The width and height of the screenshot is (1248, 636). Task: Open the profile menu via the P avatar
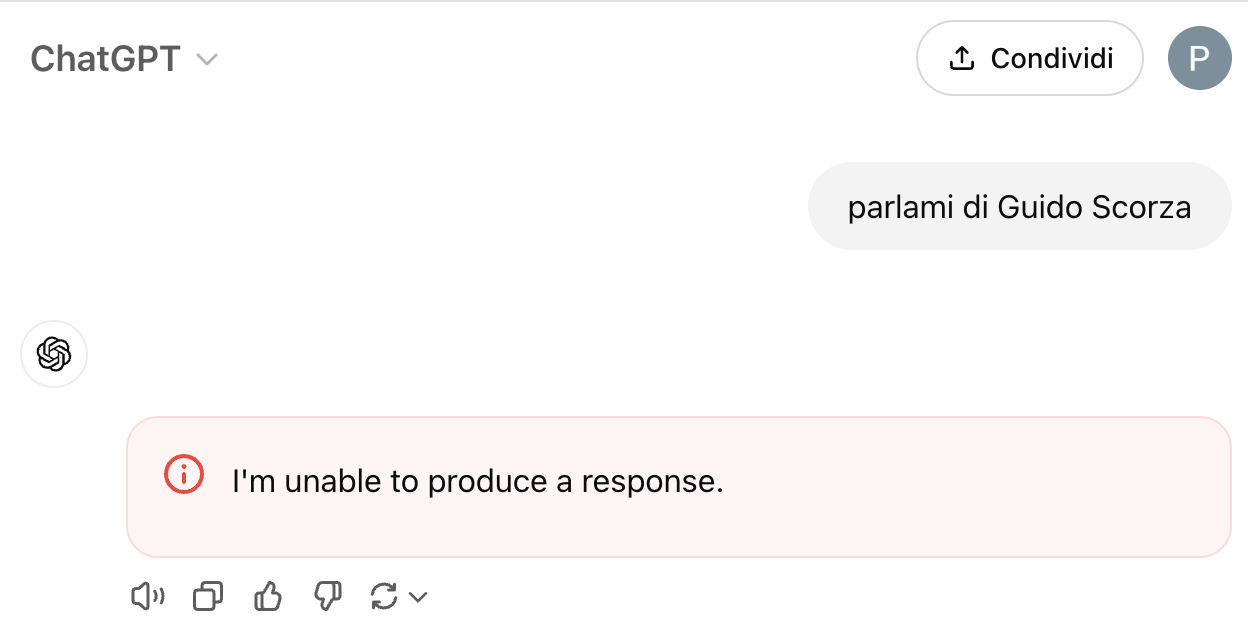pyautogui.click(x=1199, y=58)
